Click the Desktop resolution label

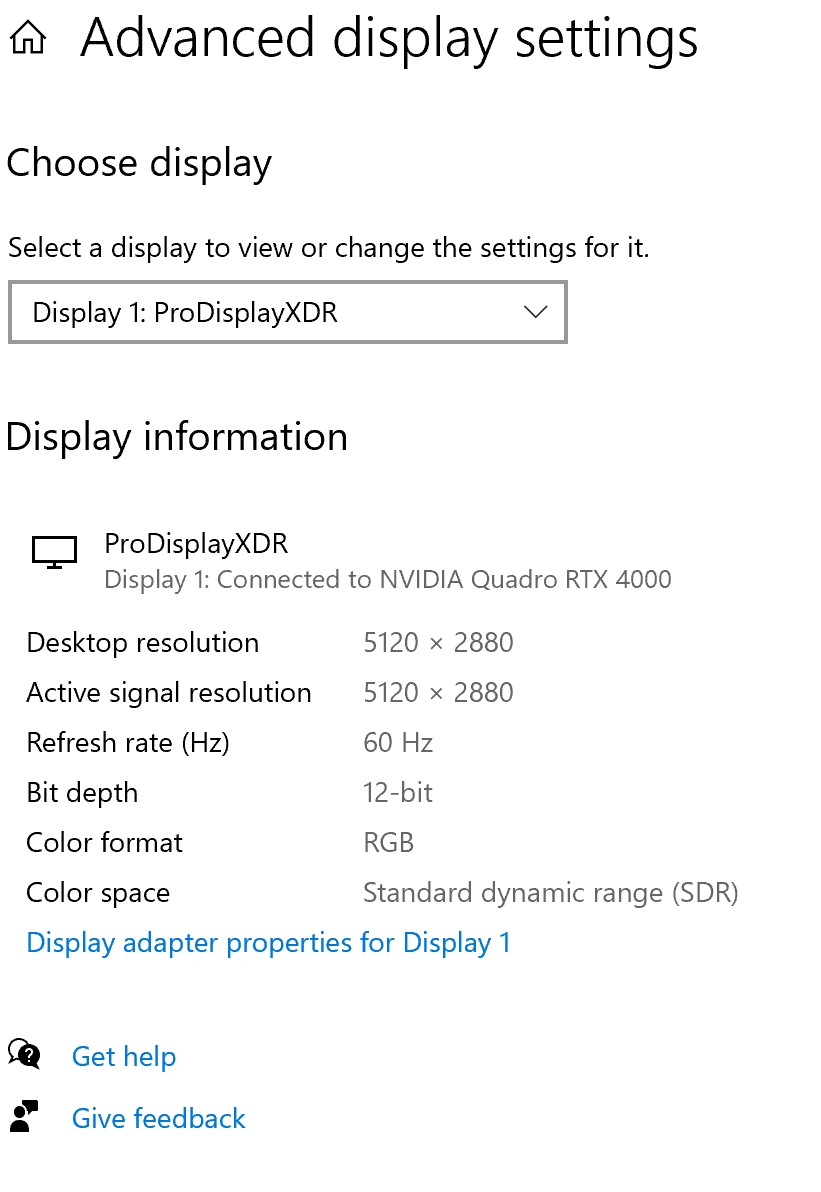[x=143, y=643]
